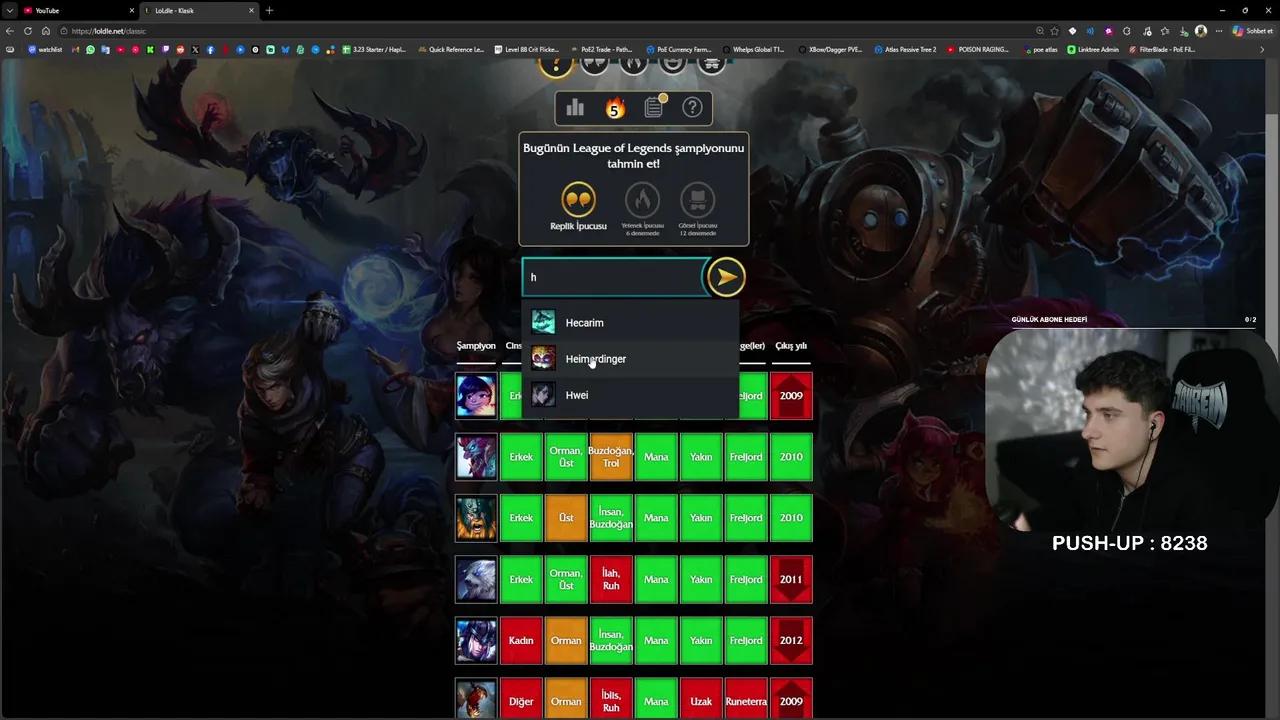1280x720 pixels.
Task: Open the Whelps Global bookmark
Action: 753,49
